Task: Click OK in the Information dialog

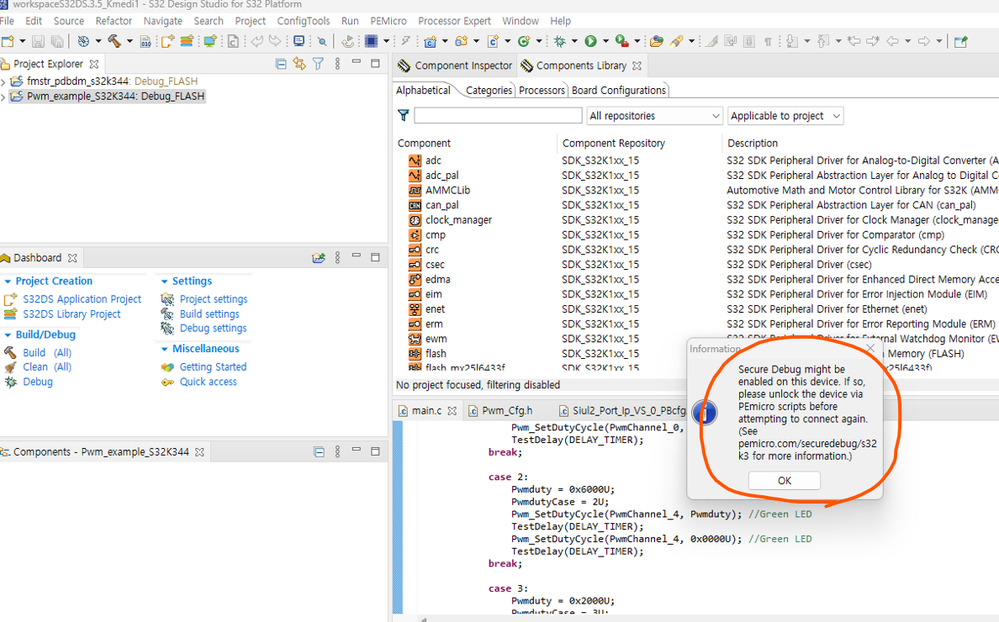Action: [x=784, y=481]
